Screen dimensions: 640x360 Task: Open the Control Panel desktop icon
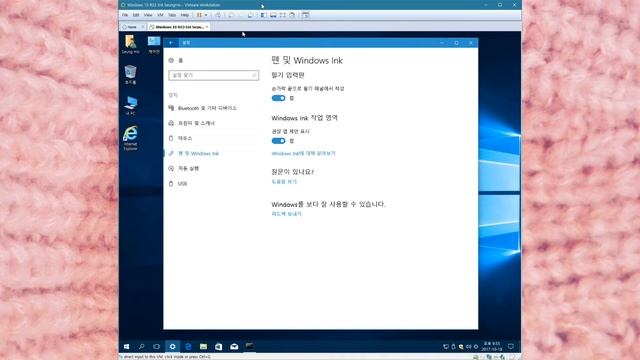click(154, 44)
